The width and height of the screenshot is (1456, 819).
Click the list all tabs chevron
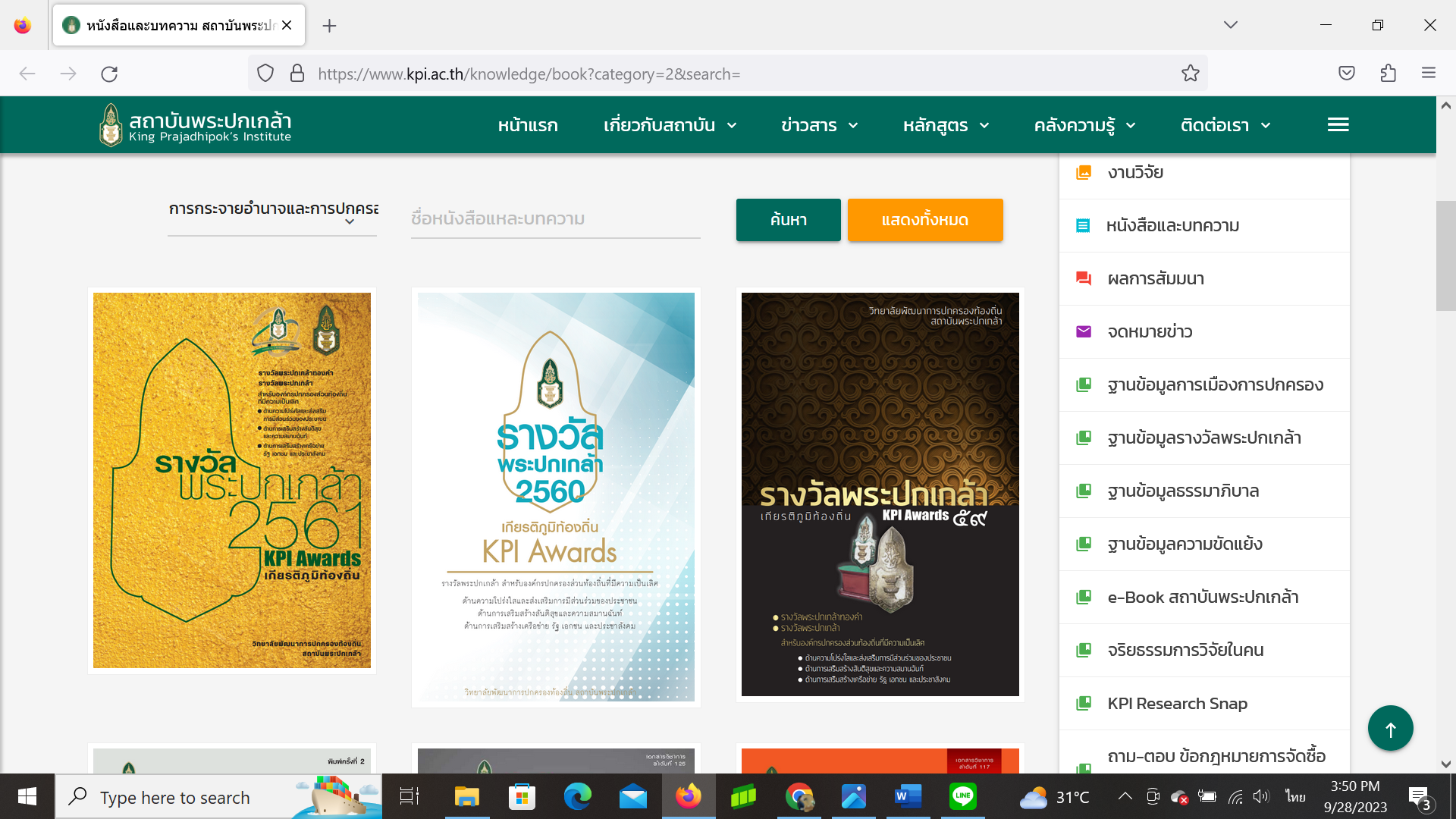coord(1231,25)
